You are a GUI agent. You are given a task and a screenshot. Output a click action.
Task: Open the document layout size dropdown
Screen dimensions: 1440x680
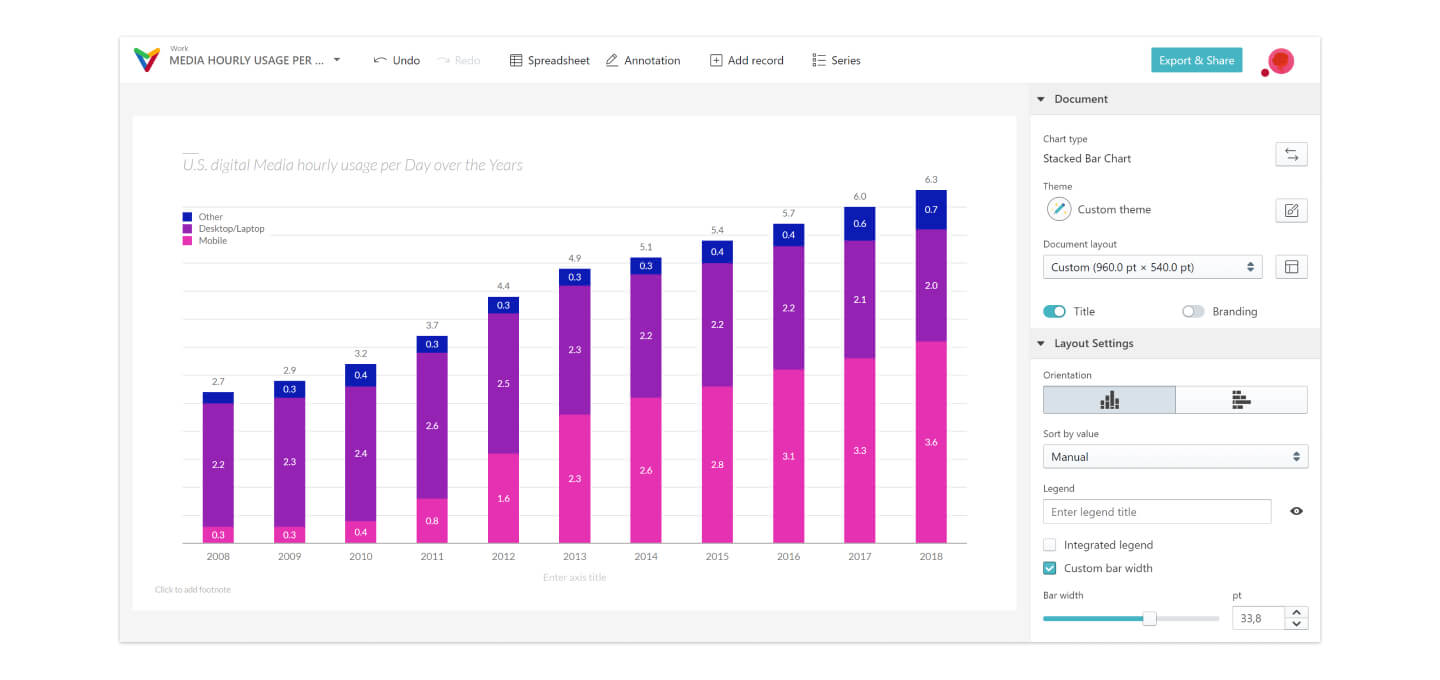tap(1152, 267)
